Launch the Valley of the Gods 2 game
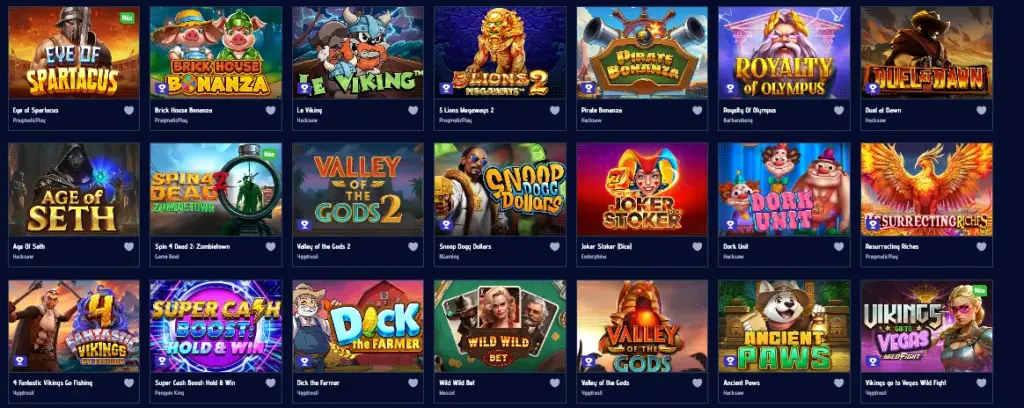This screenshot has width=1024, height=408. 358,189
